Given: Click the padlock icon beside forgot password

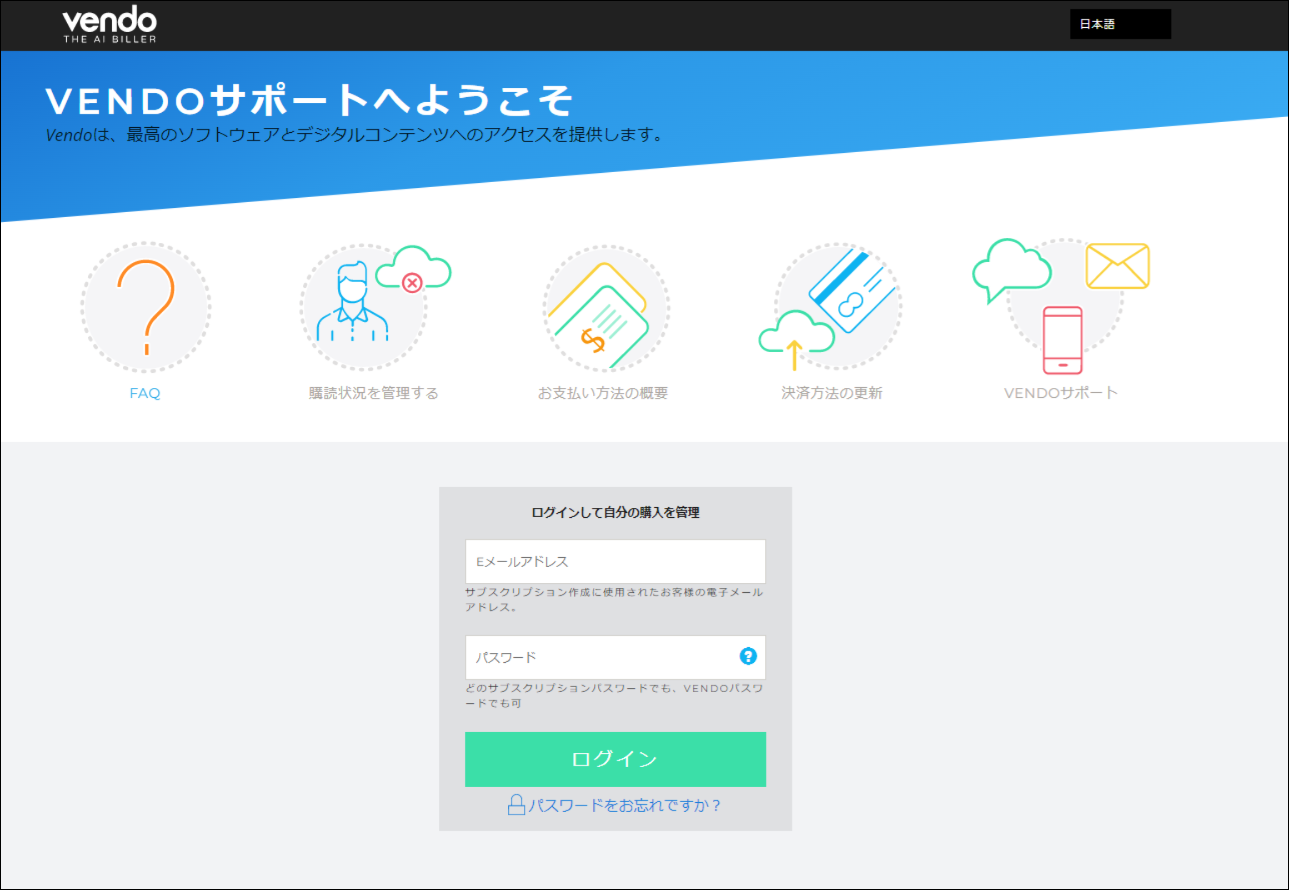Looking at the screenshot, I should coord(516,805).
